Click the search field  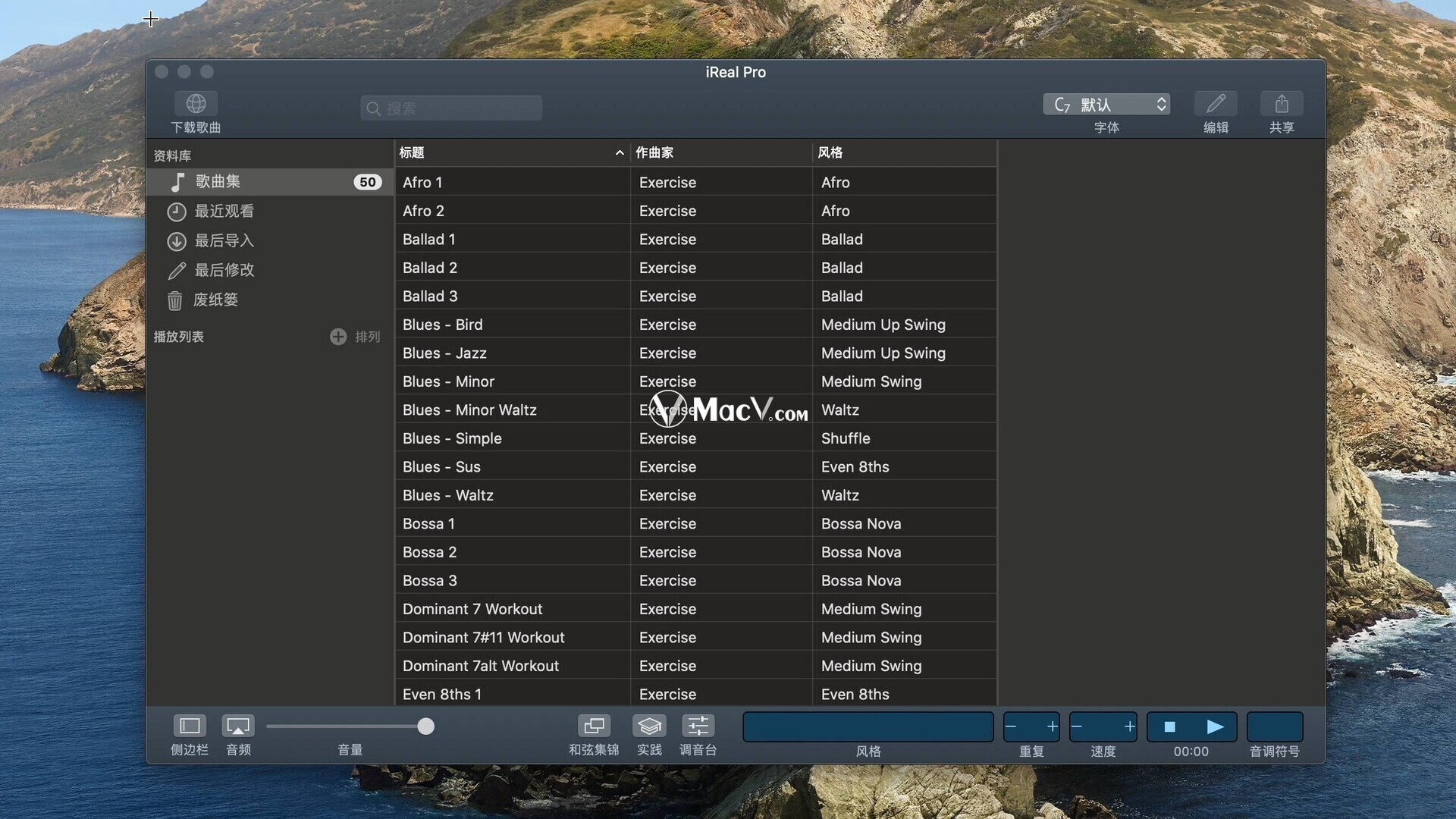pos(451,108)
